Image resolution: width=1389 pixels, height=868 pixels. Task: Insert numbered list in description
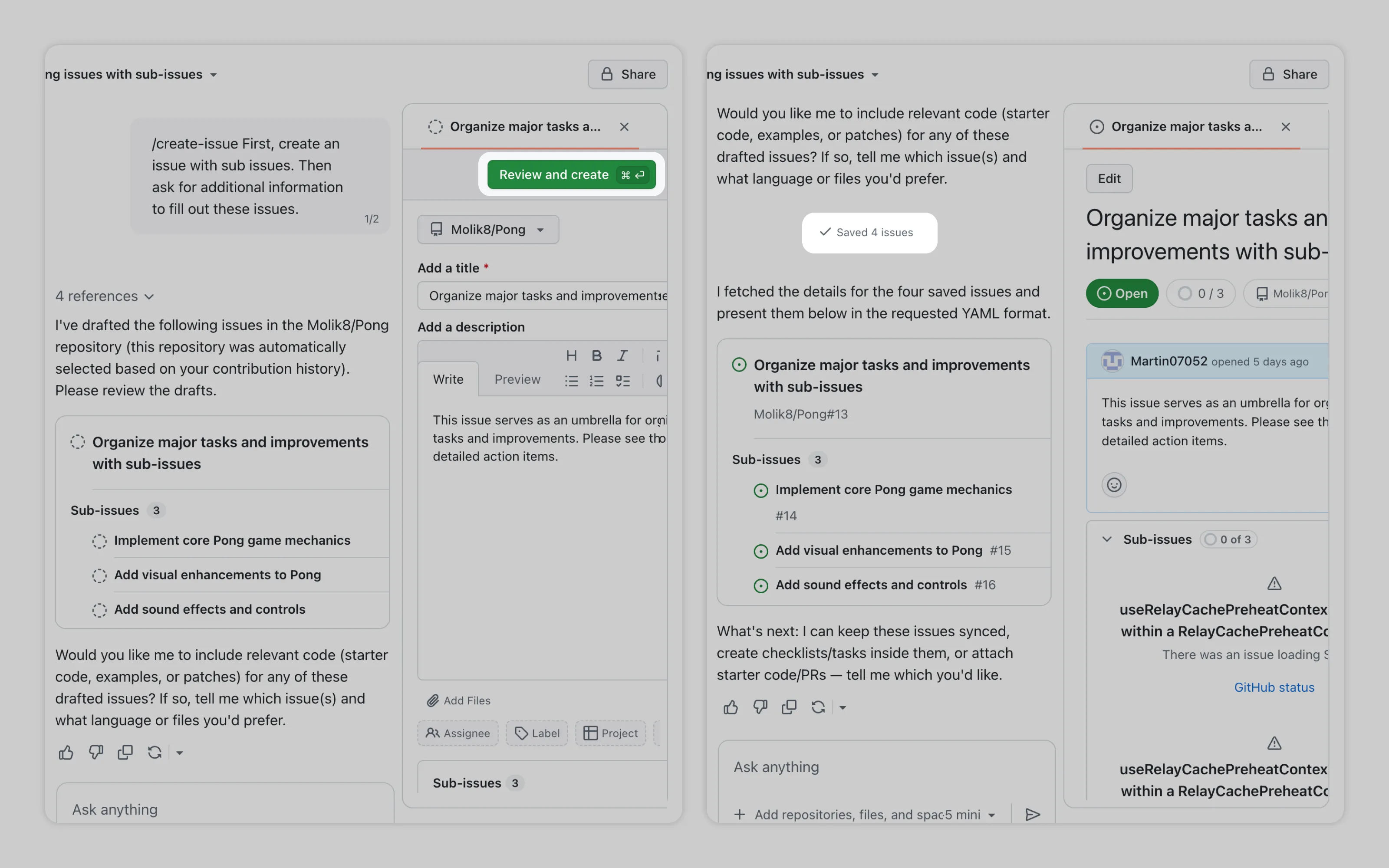[596, 381]
